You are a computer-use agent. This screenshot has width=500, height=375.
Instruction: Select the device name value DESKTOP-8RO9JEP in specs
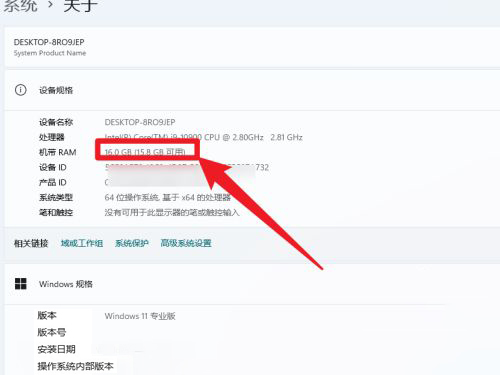click(x=140, y=122)
